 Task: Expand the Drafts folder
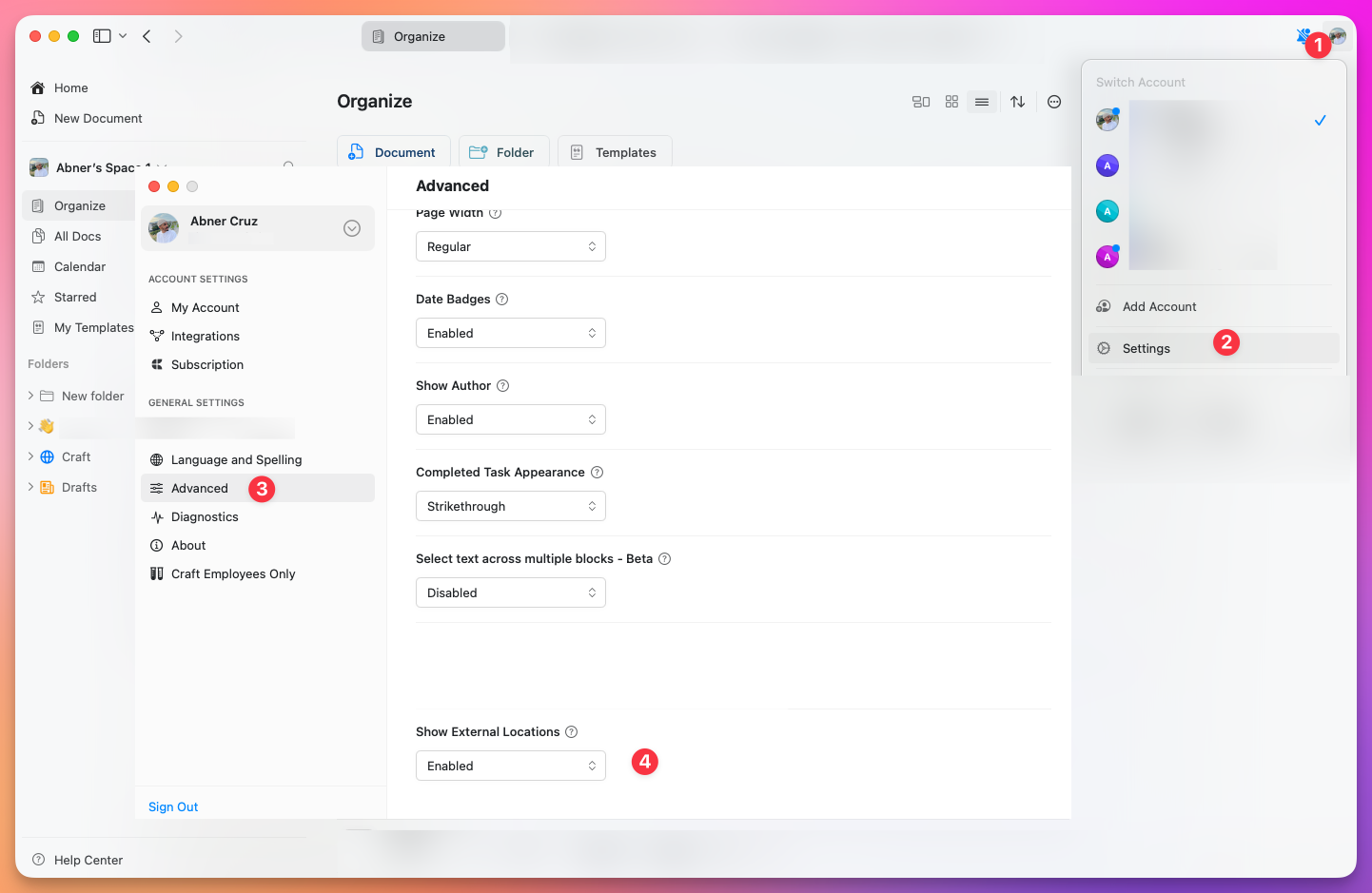[29, 487]
